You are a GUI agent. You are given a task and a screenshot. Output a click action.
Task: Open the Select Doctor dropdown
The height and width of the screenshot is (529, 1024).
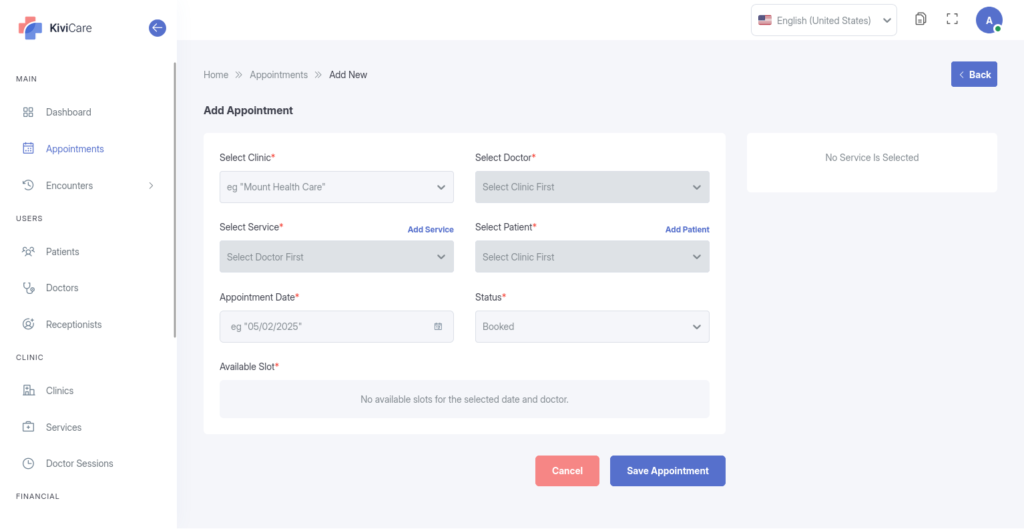tap(591, 187)
